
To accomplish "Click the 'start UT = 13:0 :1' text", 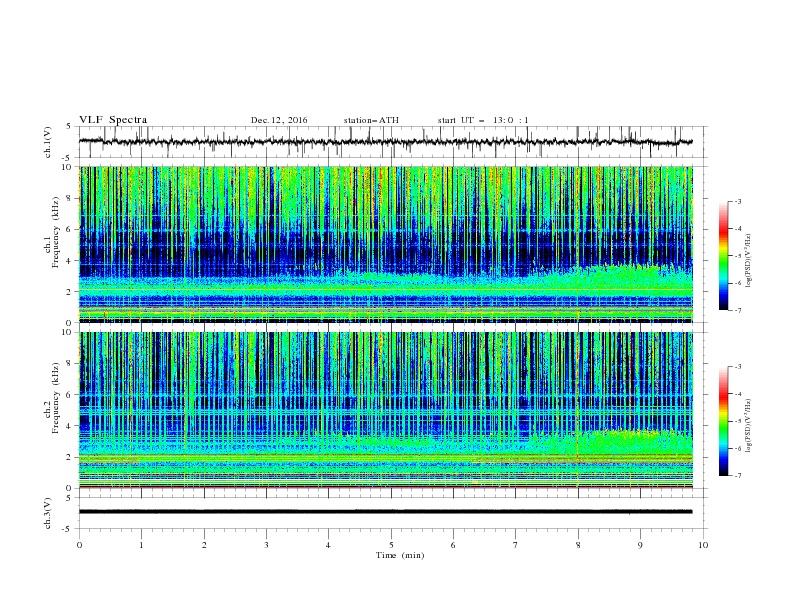I will click(483, 120).
